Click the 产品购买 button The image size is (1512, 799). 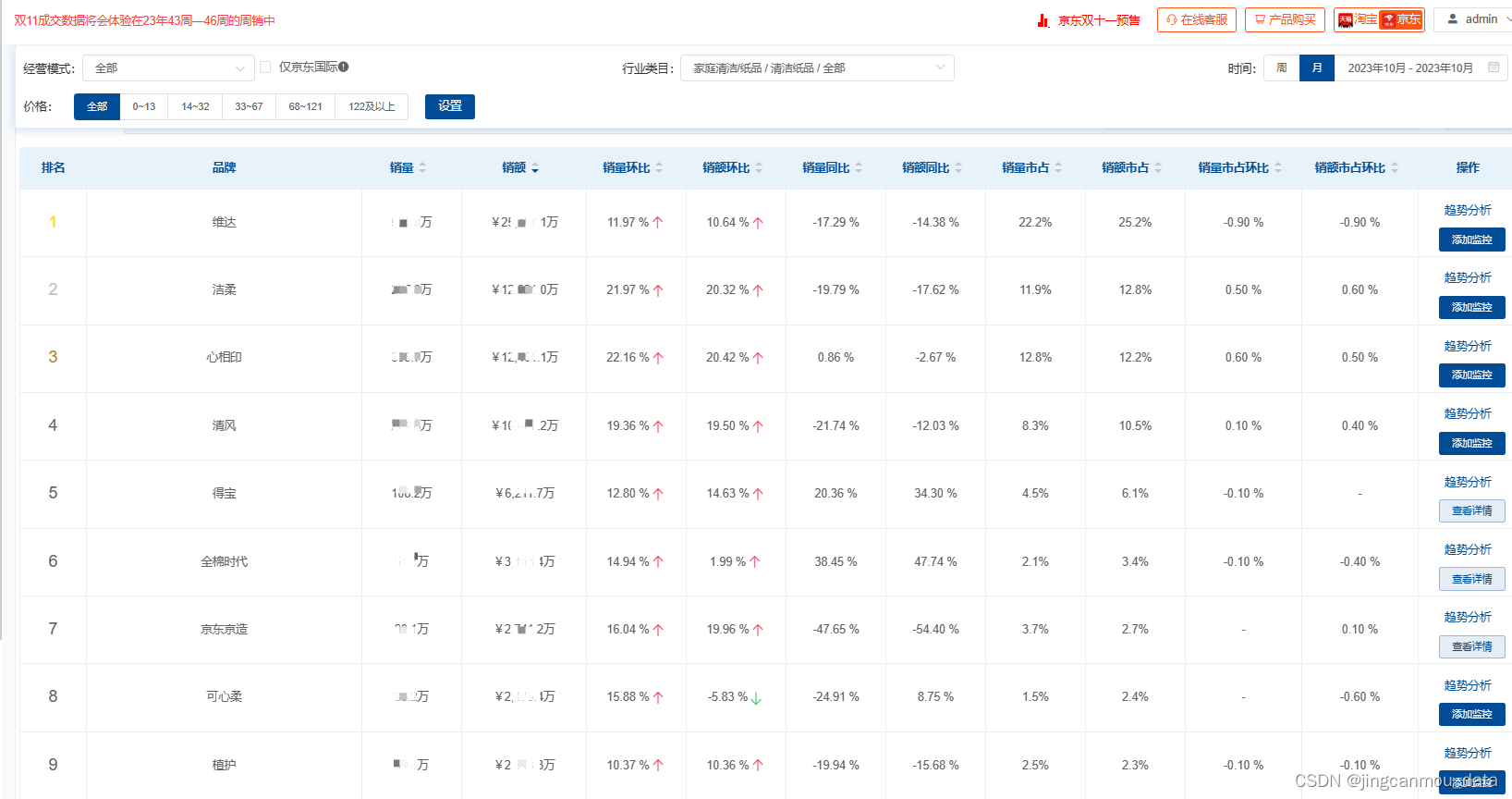click(1285, 19)
